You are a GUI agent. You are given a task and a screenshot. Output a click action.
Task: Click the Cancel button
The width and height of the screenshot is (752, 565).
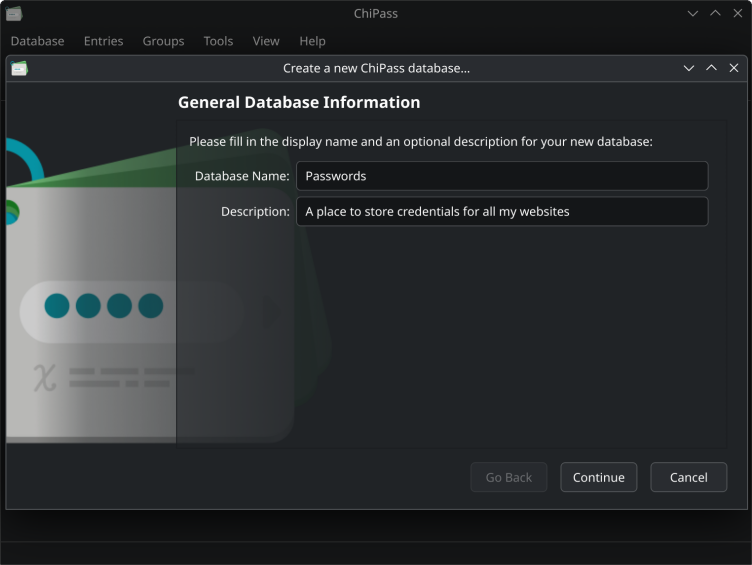pyautogui.click(x=689, y=477)
